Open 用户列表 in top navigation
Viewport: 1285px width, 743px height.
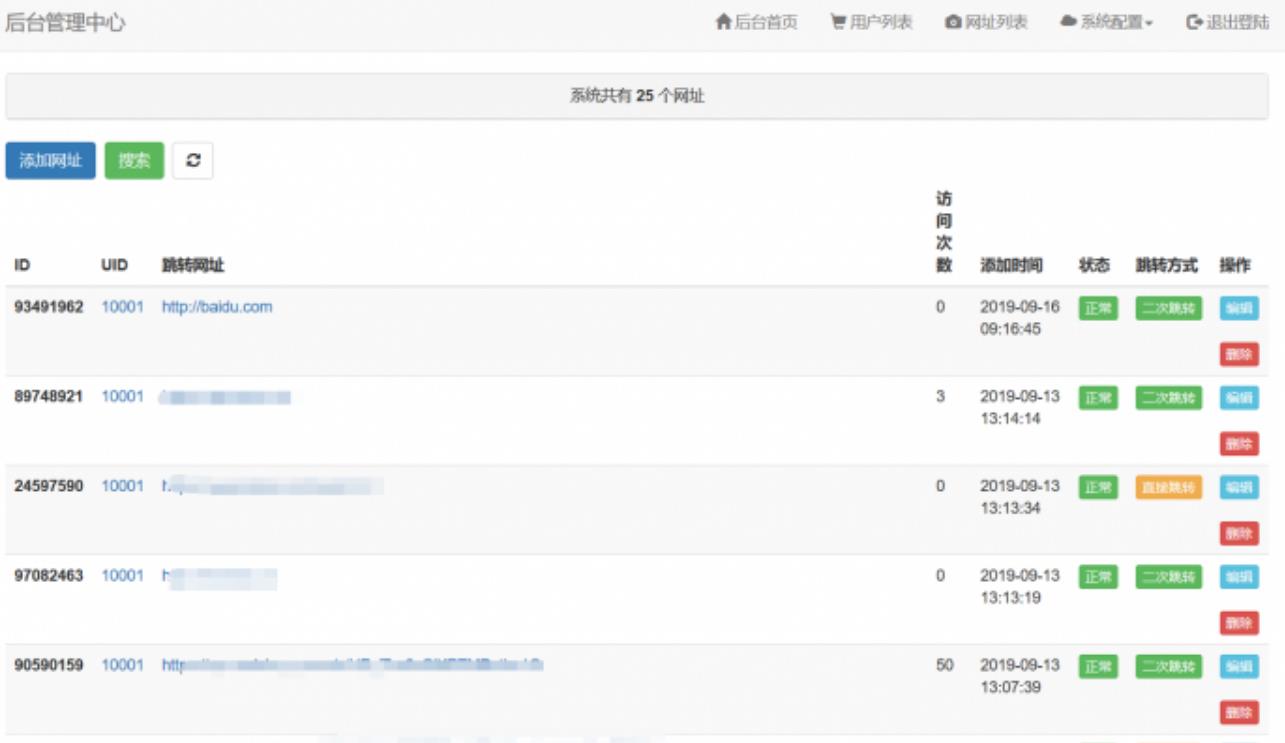click(x=871, y=22)
